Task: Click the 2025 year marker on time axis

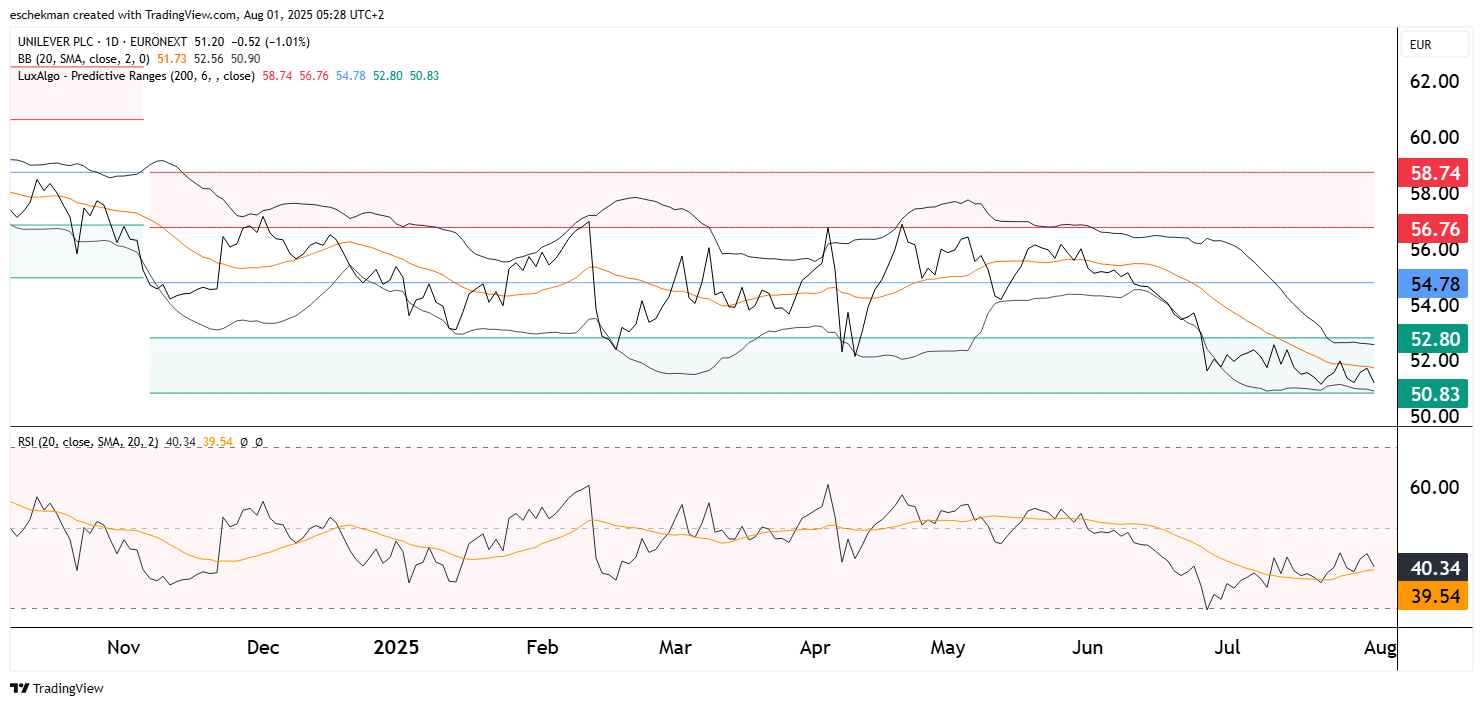Action: [396, 647]
